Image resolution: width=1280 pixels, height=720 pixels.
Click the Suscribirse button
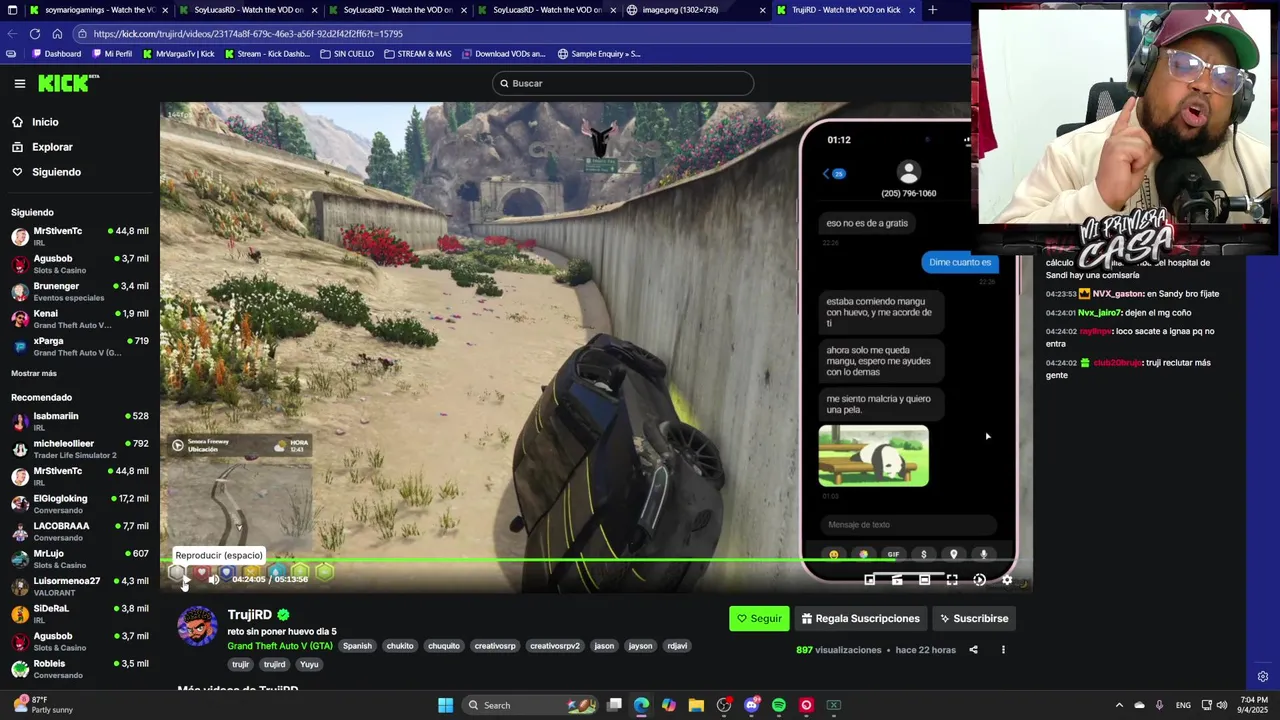[x=973, y=619]
